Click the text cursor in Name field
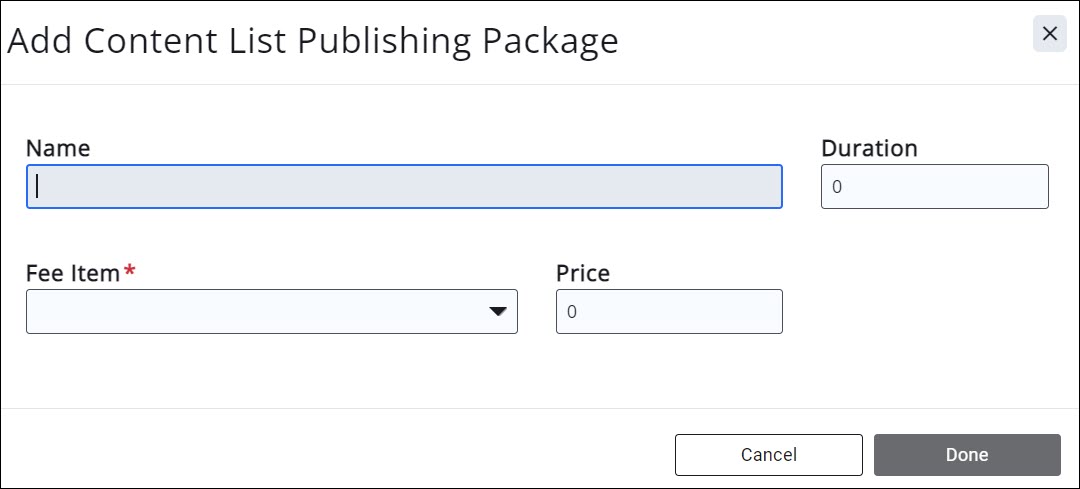1080x489 pixels. [x=38, y=187]
